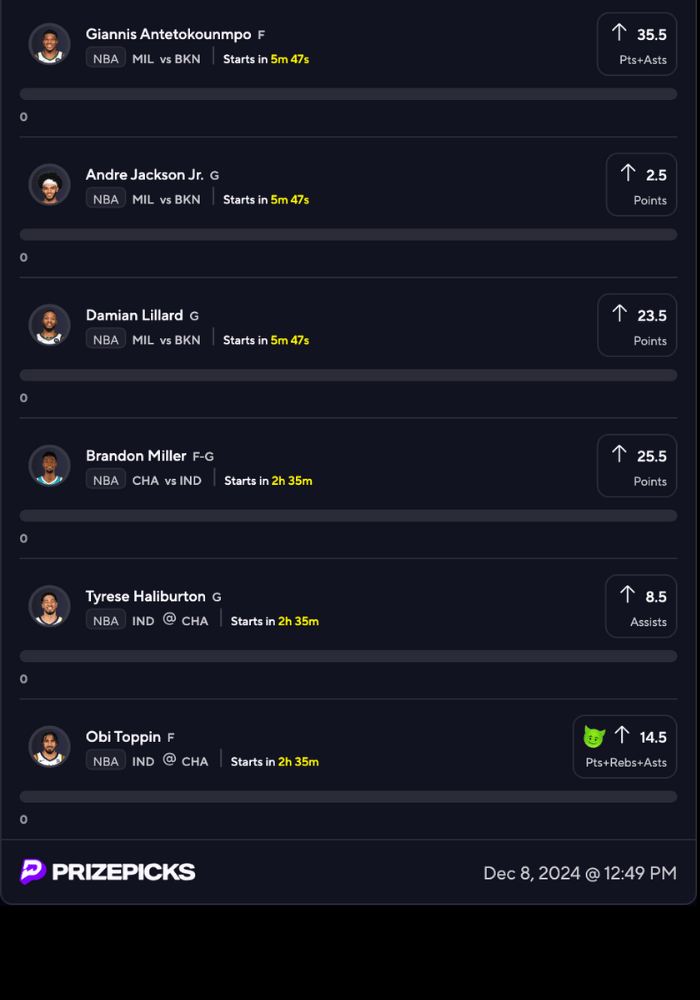Select the 8.5 Assists pick for Haliburton
700x1000 pixels.
pos(641,606)
